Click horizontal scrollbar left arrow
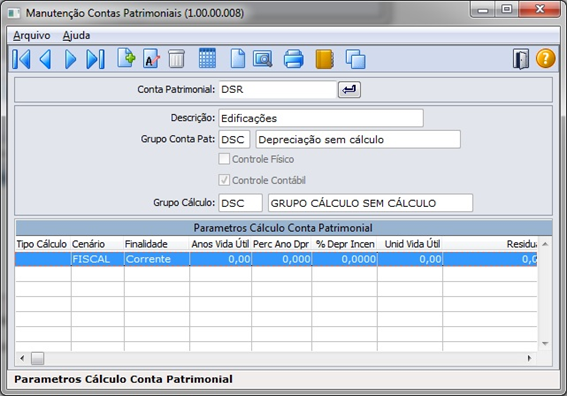Screen dimensions: 567x396 pos(22,358)
